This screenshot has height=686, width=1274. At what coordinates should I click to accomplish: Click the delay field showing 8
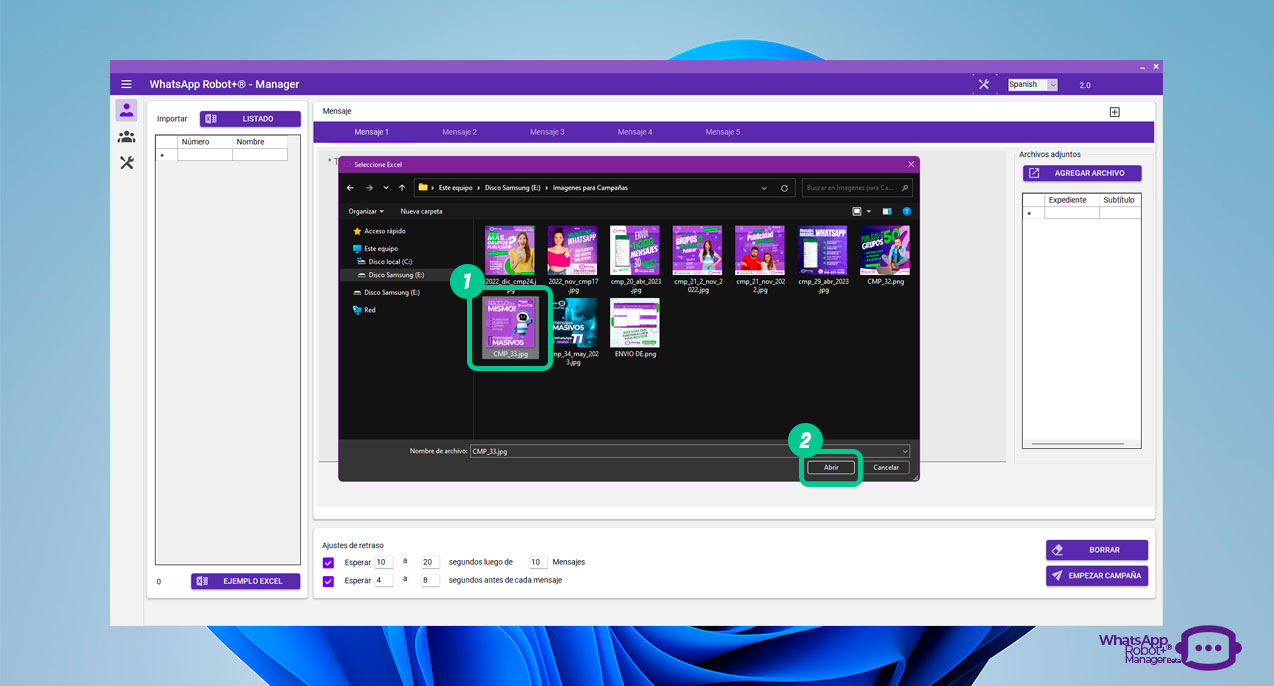[x=430, y=580]
